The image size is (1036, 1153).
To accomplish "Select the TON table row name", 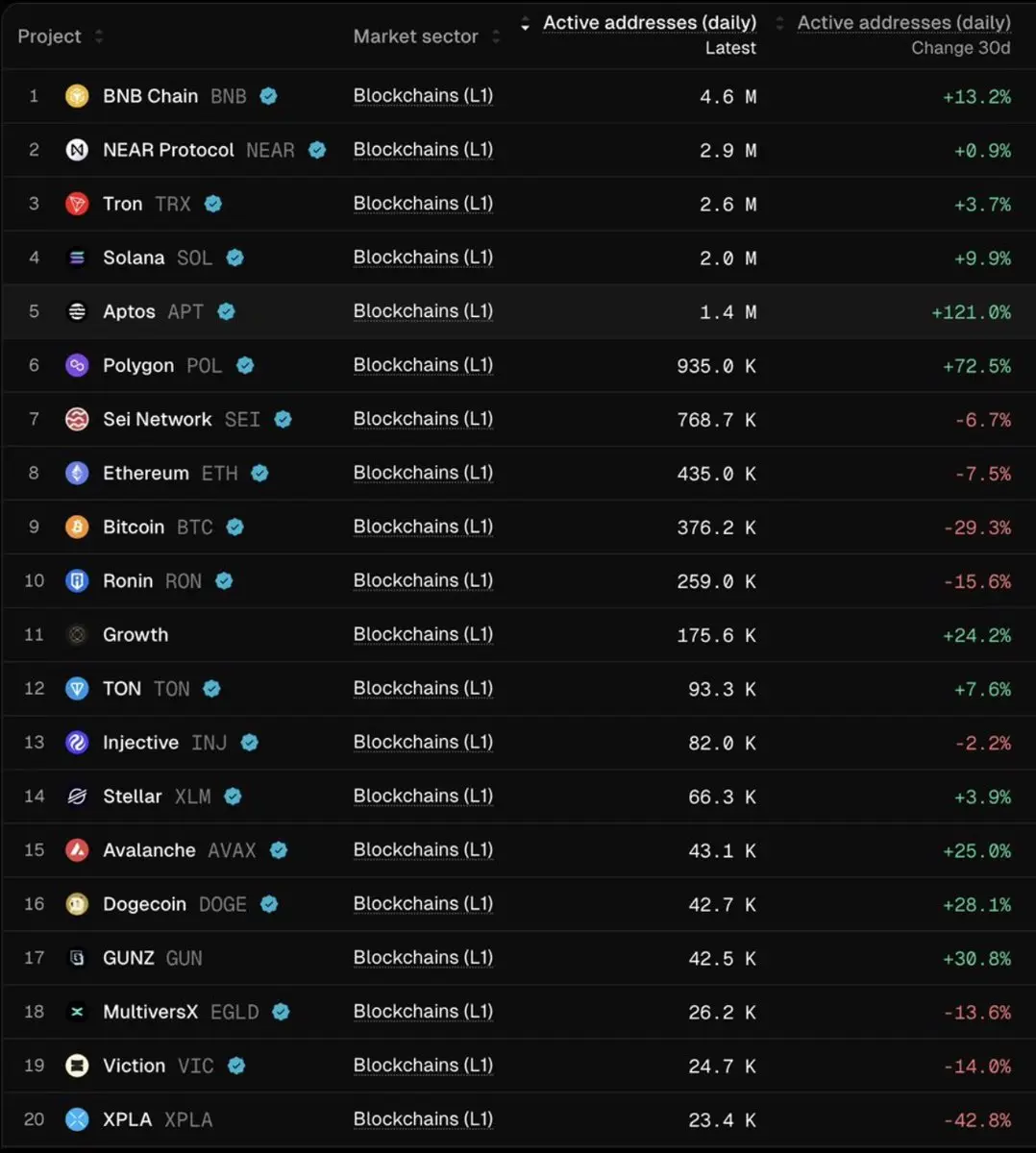I will [x=122, y=689].
